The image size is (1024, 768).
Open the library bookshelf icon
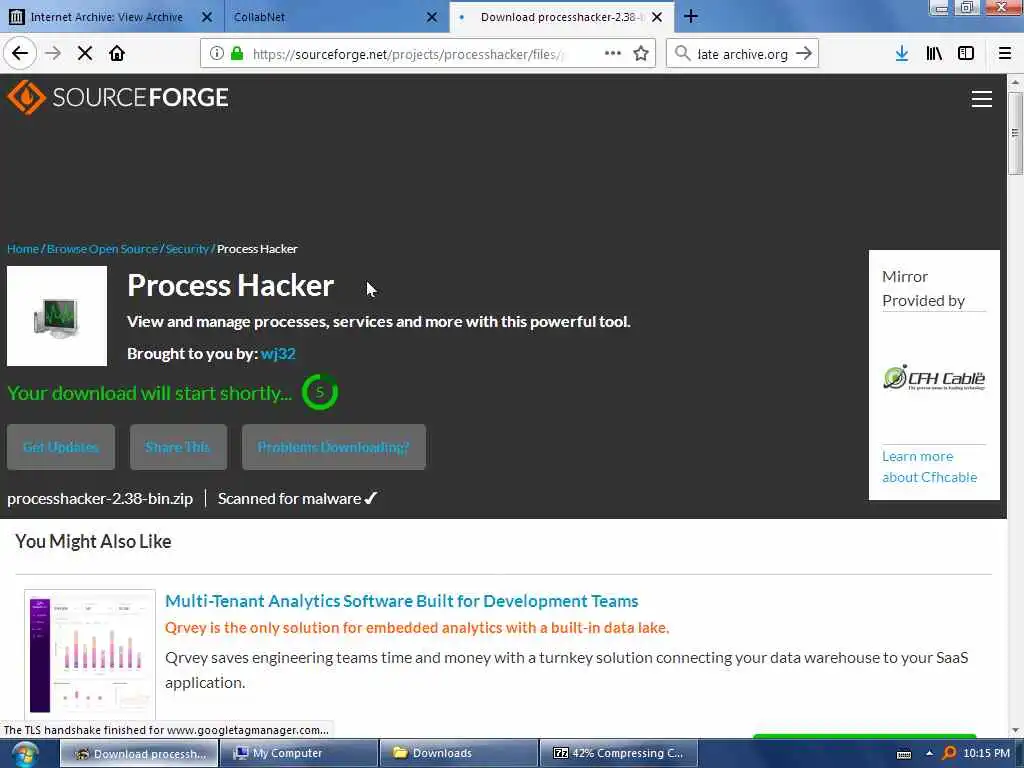click(934, 54)
